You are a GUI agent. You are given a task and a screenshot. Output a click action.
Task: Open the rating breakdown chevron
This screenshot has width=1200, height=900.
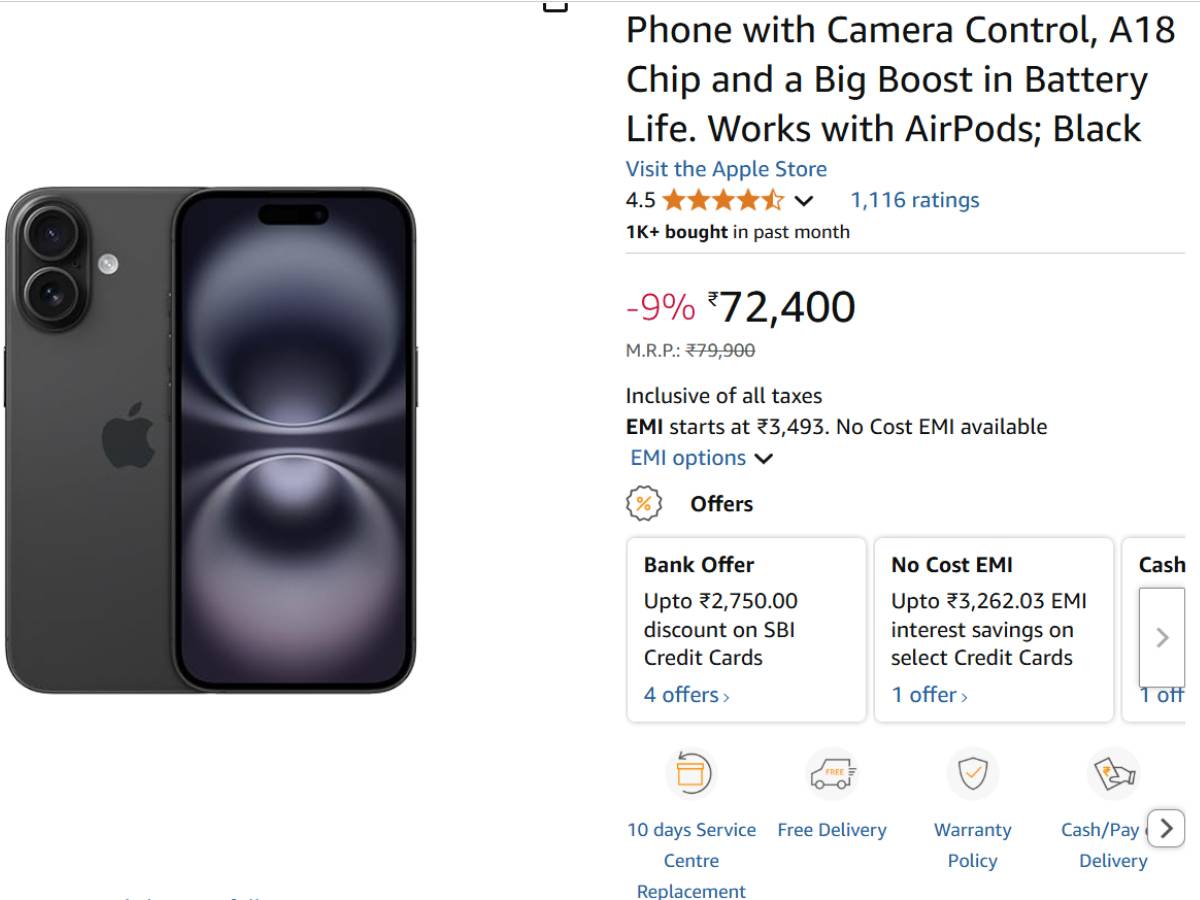(804, 201)
